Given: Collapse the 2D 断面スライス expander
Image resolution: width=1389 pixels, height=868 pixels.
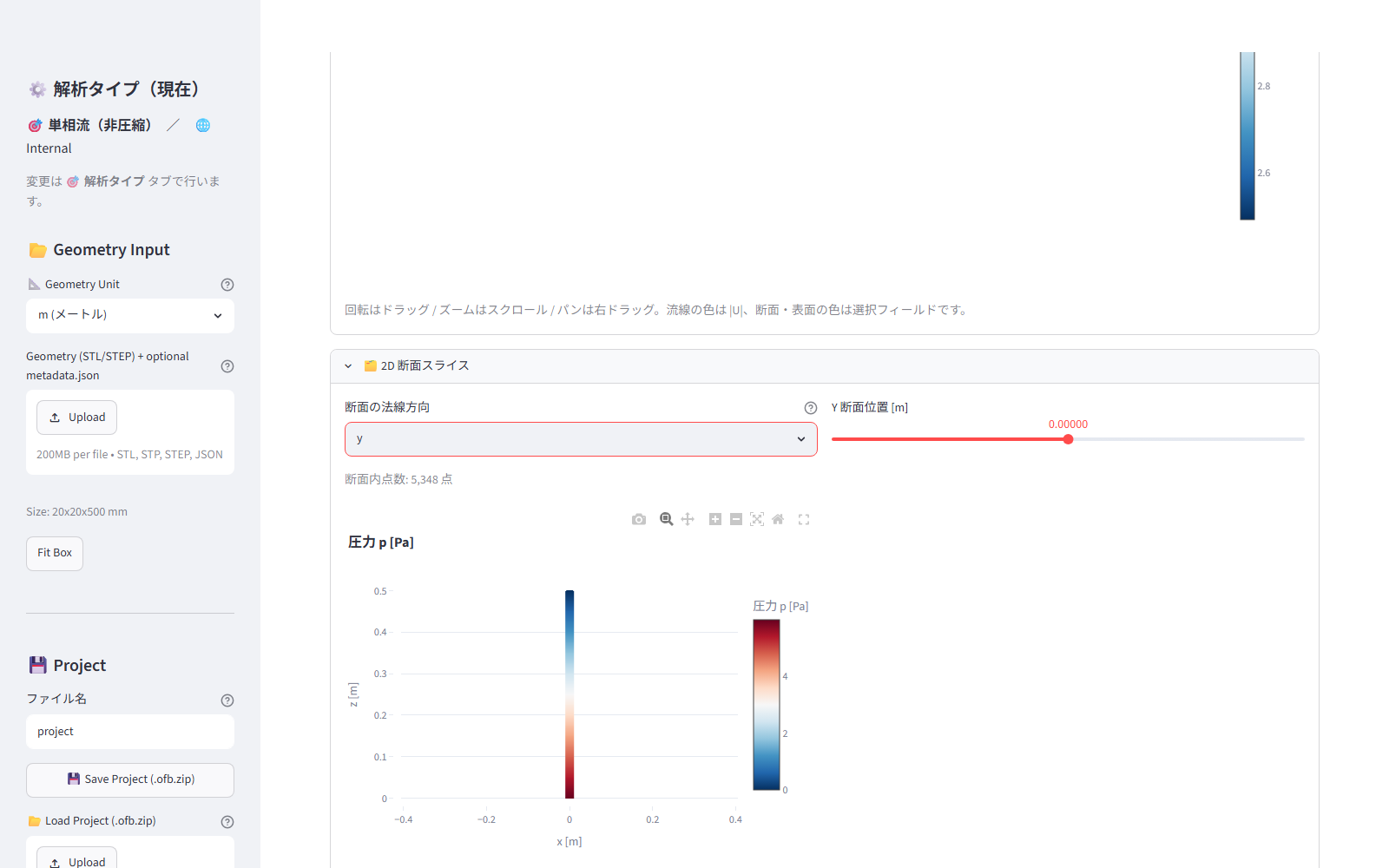Looking at the screenshot, I should 825,366.
